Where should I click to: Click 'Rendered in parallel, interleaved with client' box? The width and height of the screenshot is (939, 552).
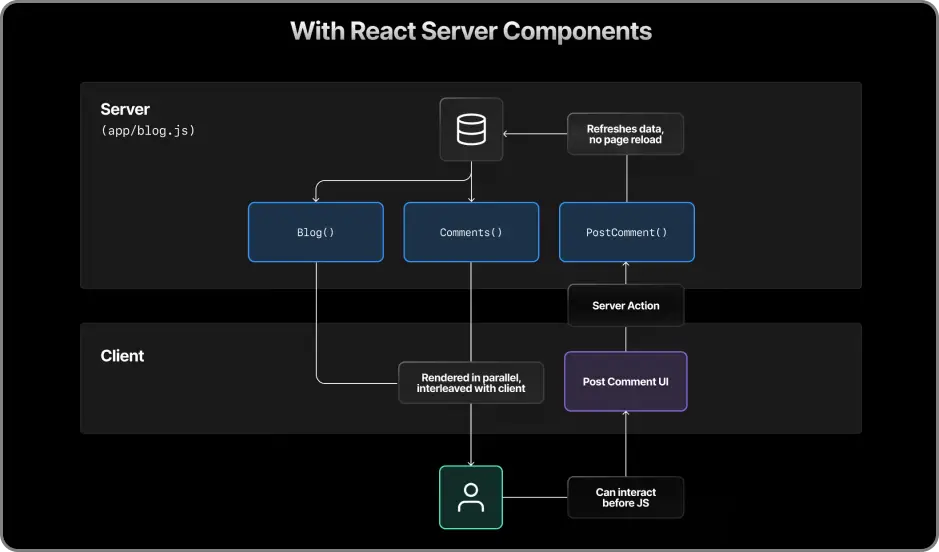(471, 383)
